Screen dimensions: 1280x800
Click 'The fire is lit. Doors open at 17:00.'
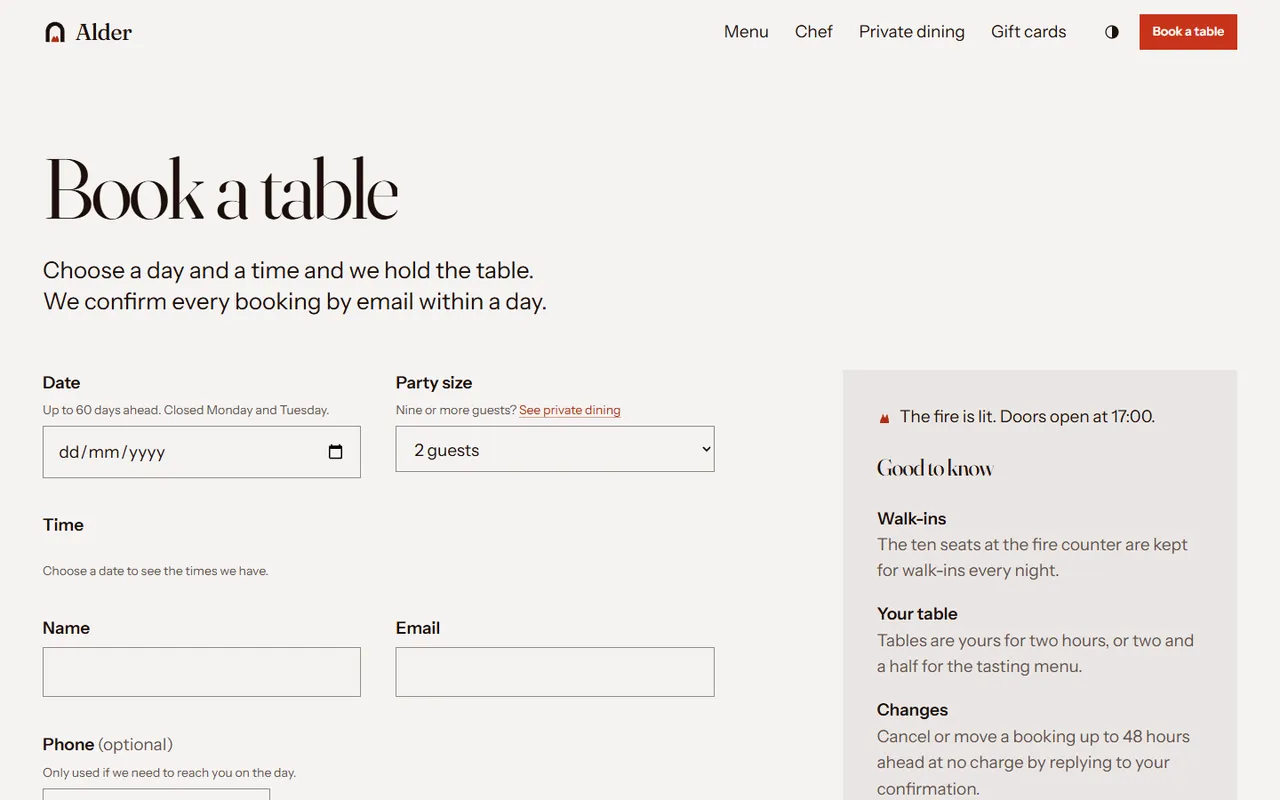pos(1027,417)
